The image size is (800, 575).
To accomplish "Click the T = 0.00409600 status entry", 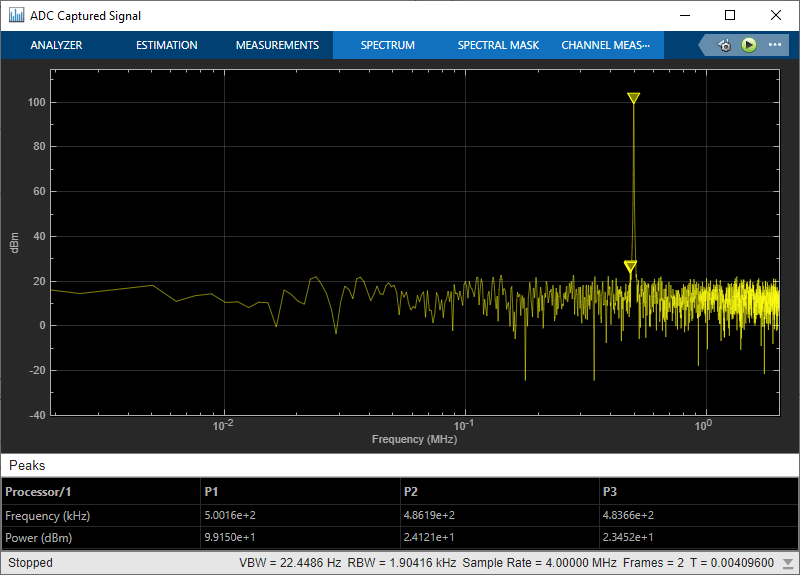I will click(x=732, y=563).
